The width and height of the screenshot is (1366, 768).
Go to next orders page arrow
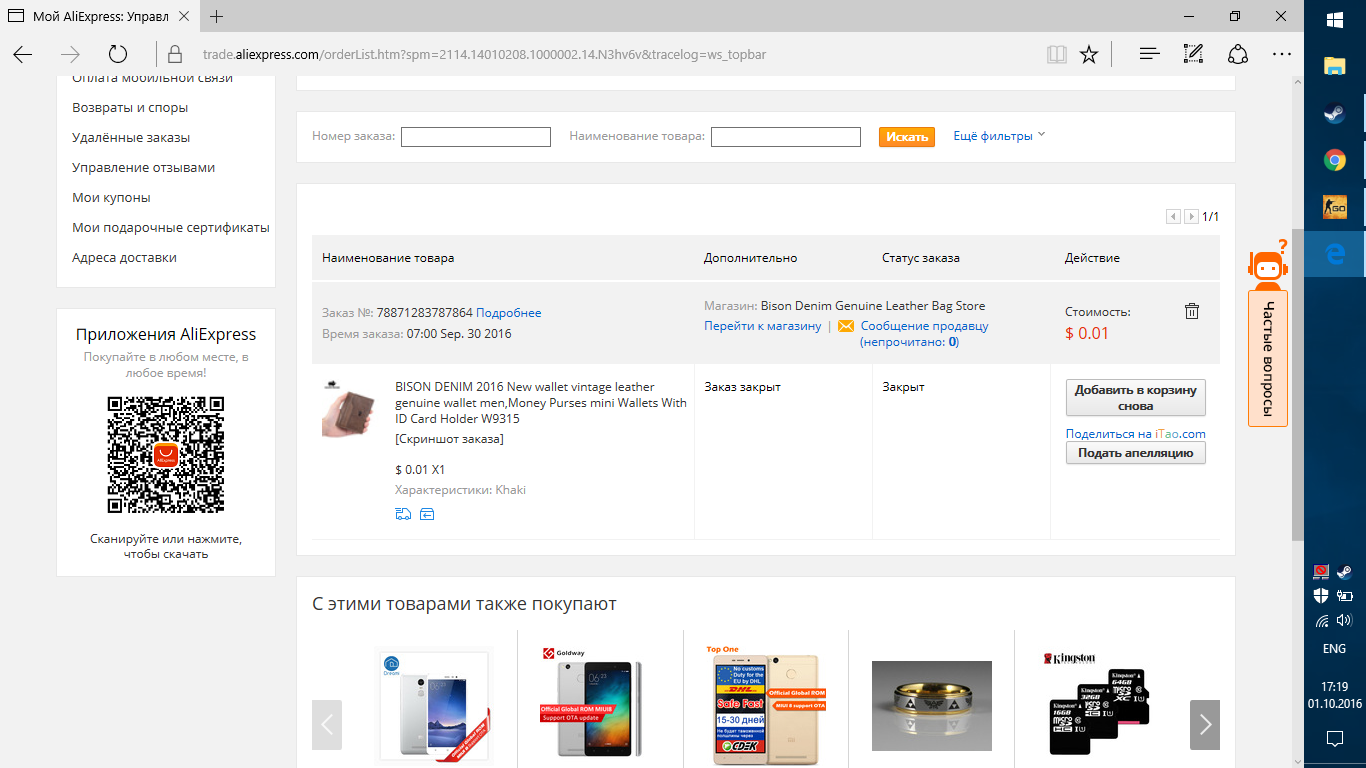1191,216
